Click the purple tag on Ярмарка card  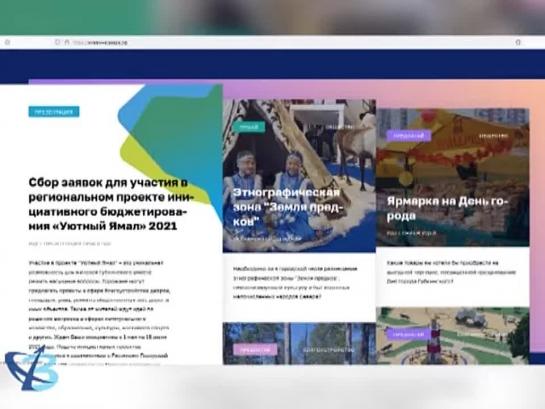click(409, 136)
